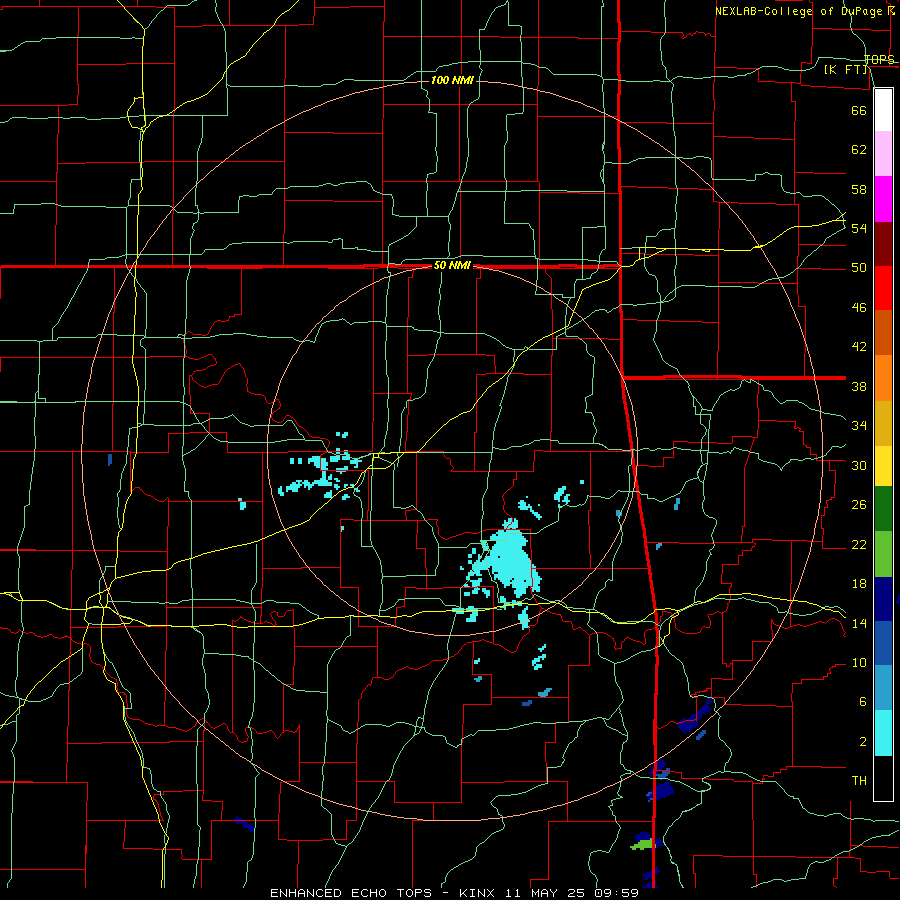Image resolution: width=900 pixels, height=900 pixels.
Task: Click the light pink legend swatch
Action: 883,154
